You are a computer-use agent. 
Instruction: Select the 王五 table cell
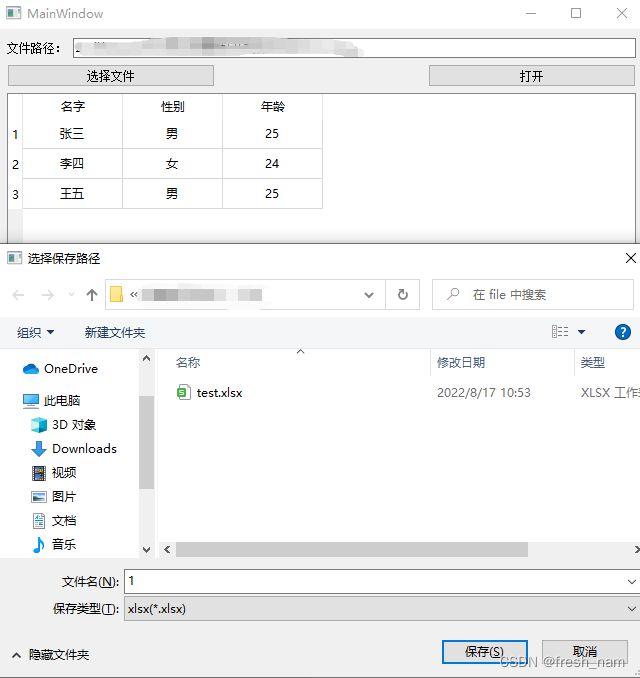pos(72,193)
